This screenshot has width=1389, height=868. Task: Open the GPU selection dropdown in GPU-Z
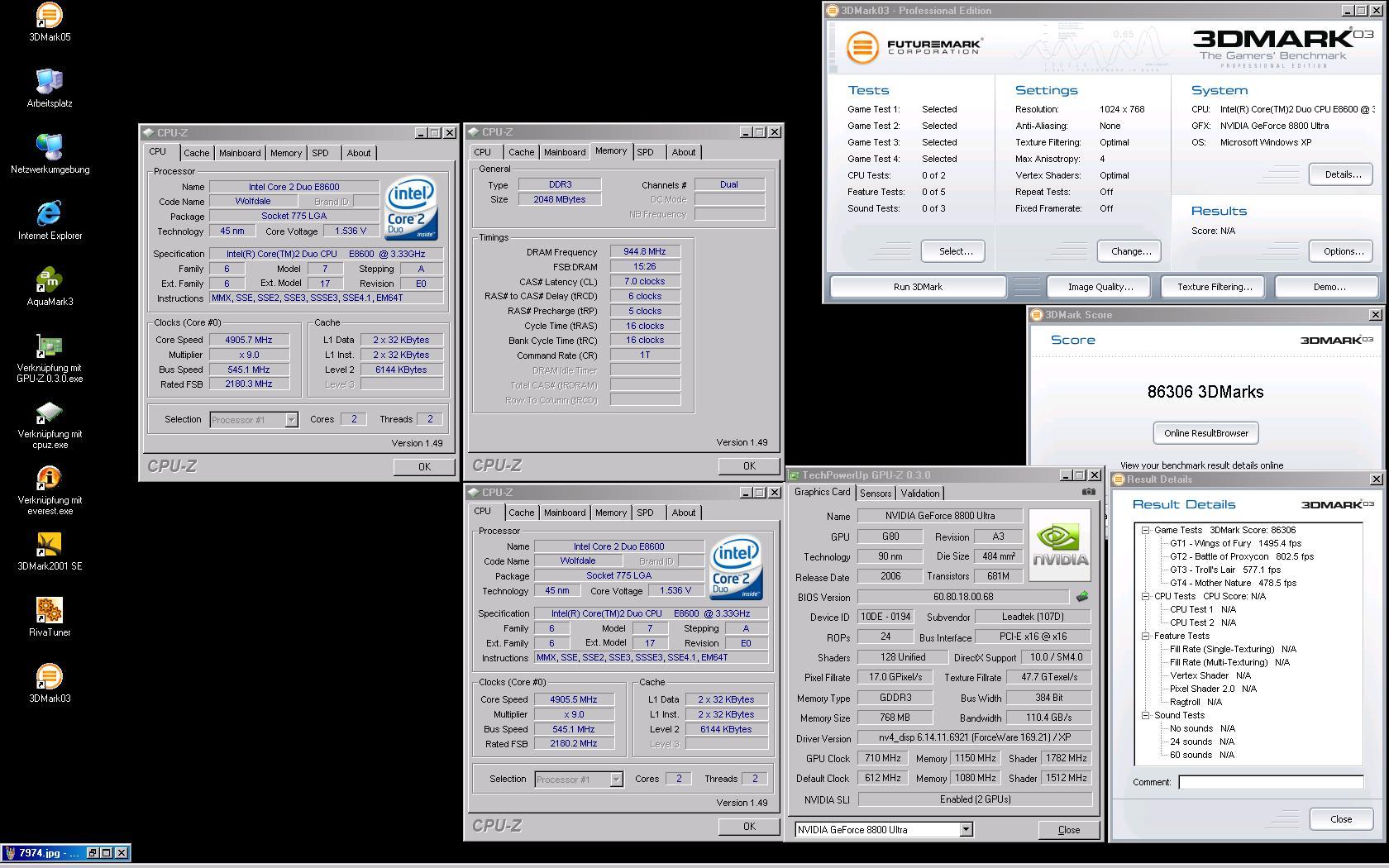(966, 830)
